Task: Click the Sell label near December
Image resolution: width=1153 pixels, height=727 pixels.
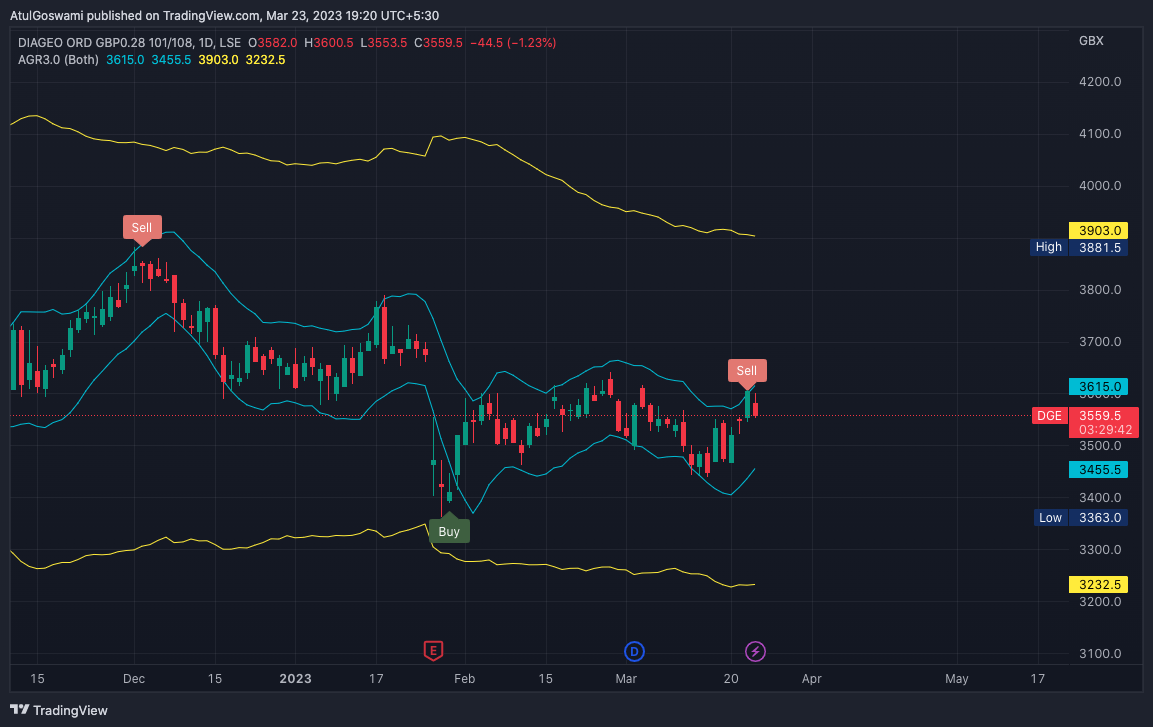Action: point(142,228)
